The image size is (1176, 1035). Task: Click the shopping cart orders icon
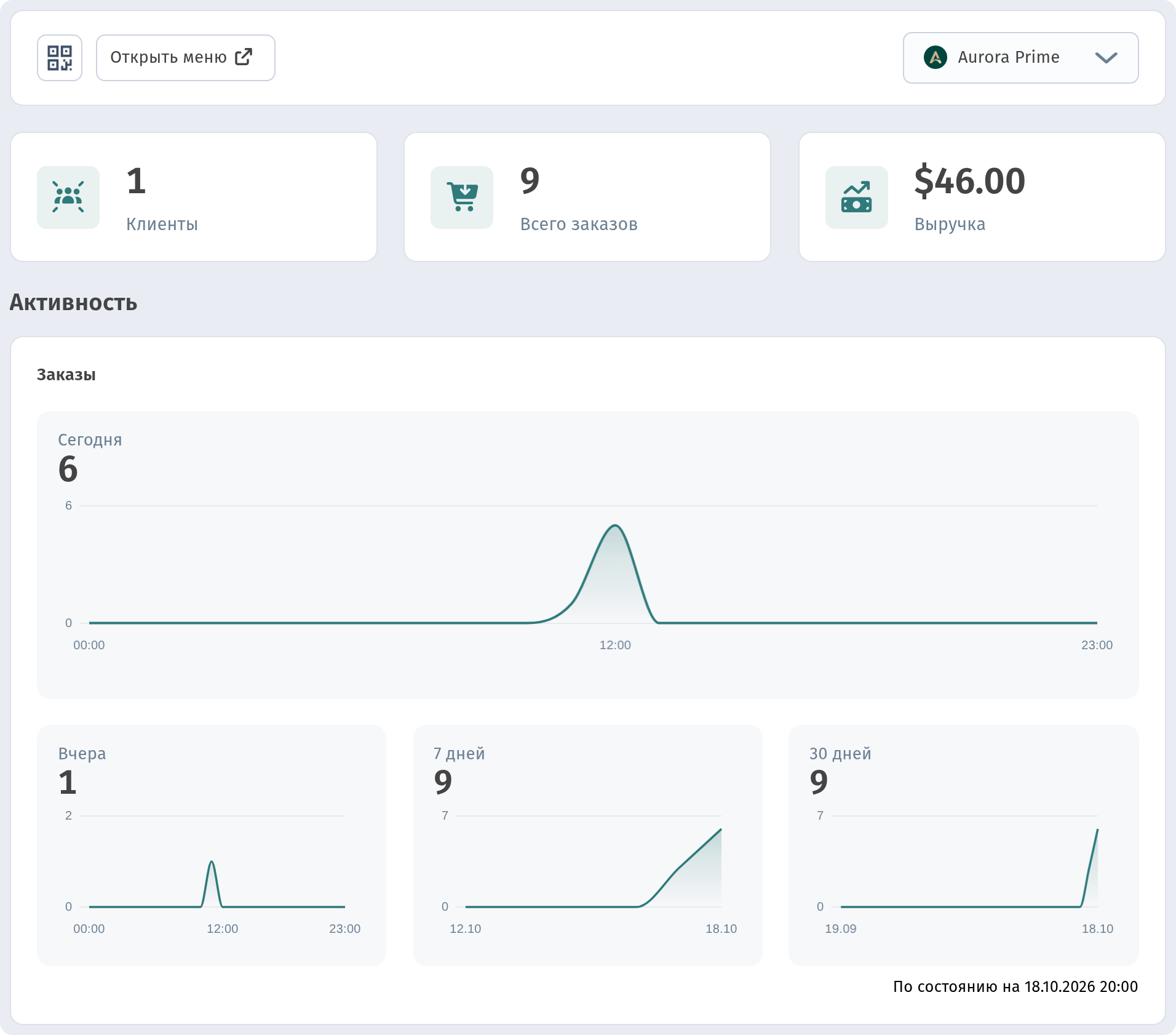pos(462,198)
